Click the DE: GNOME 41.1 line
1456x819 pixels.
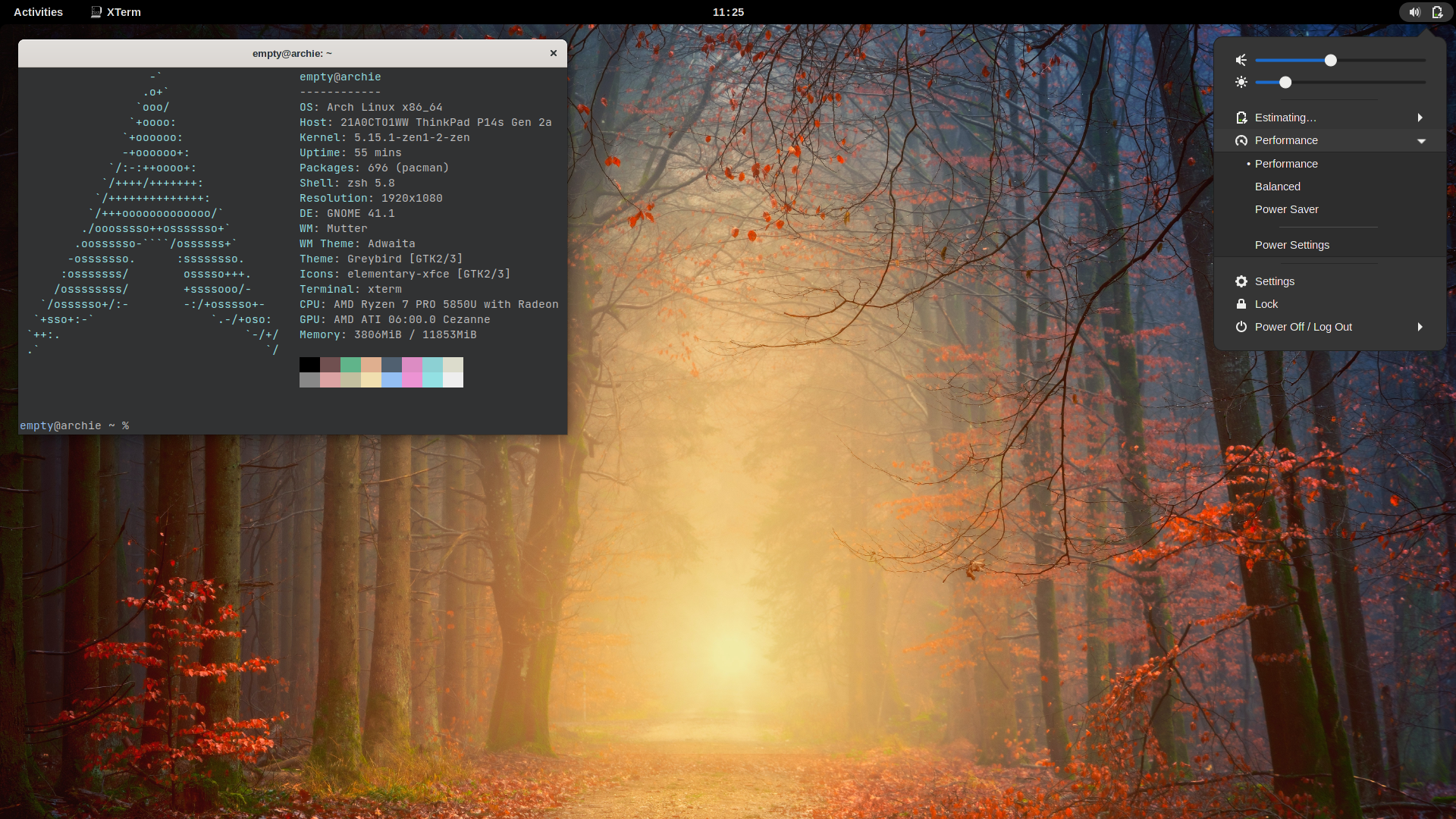pos(347,214)
